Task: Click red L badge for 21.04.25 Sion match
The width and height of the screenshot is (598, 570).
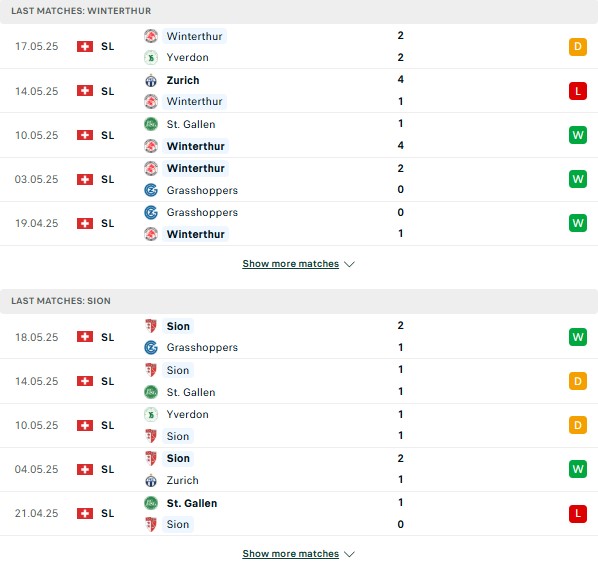Action: coord(578,513)
